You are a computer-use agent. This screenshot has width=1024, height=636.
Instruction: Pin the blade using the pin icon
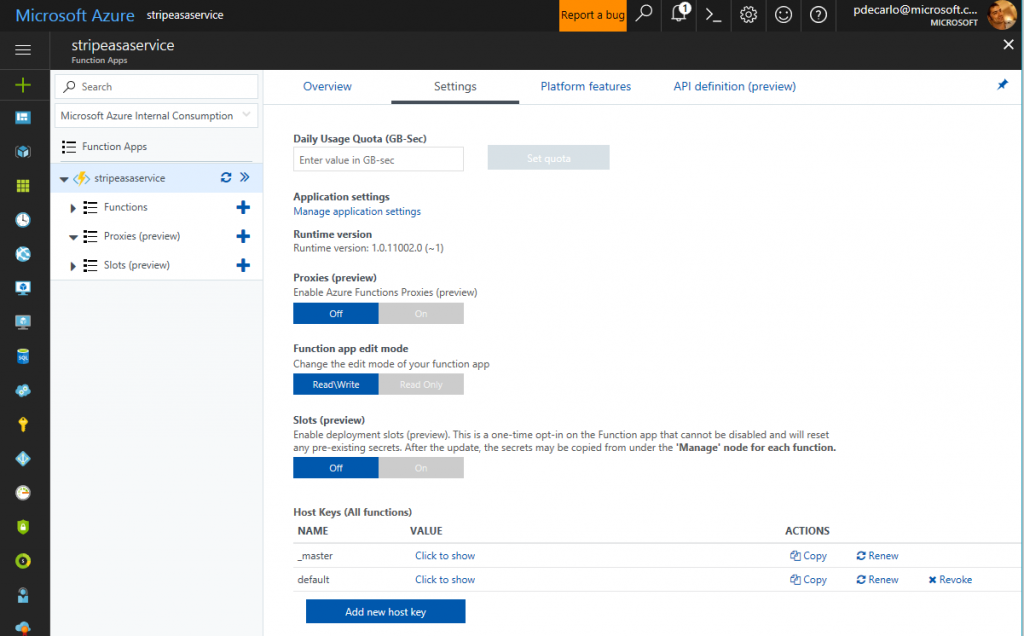click(1002, 85)
